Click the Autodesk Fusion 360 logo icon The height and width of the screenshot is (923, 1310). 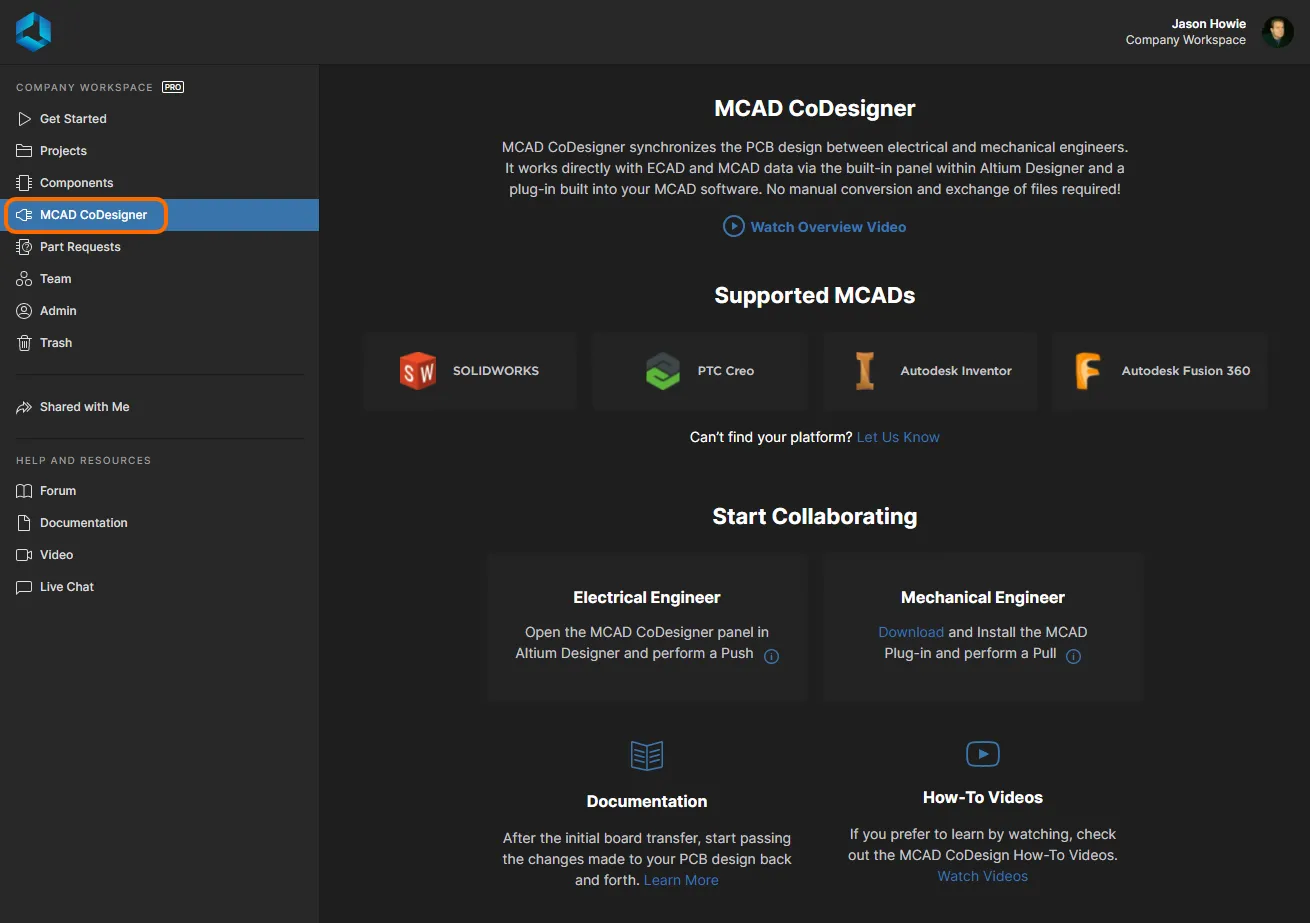tap(1088, 371)
